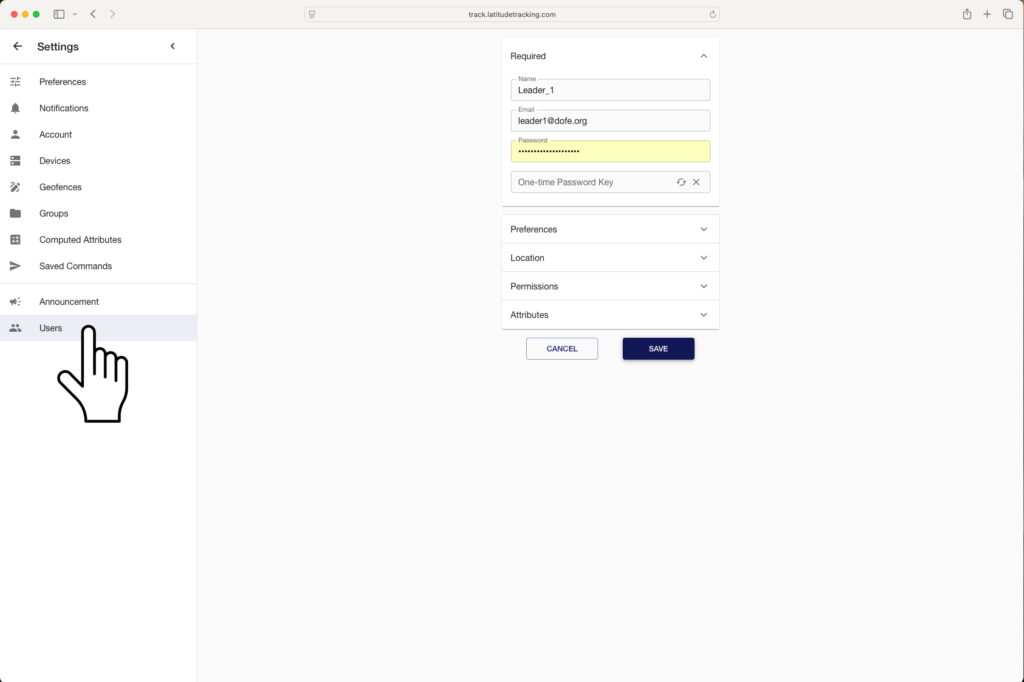Screen dimensions: 1024x682
Task: Select the Devices list icon
Action: [x=15, y=160]
